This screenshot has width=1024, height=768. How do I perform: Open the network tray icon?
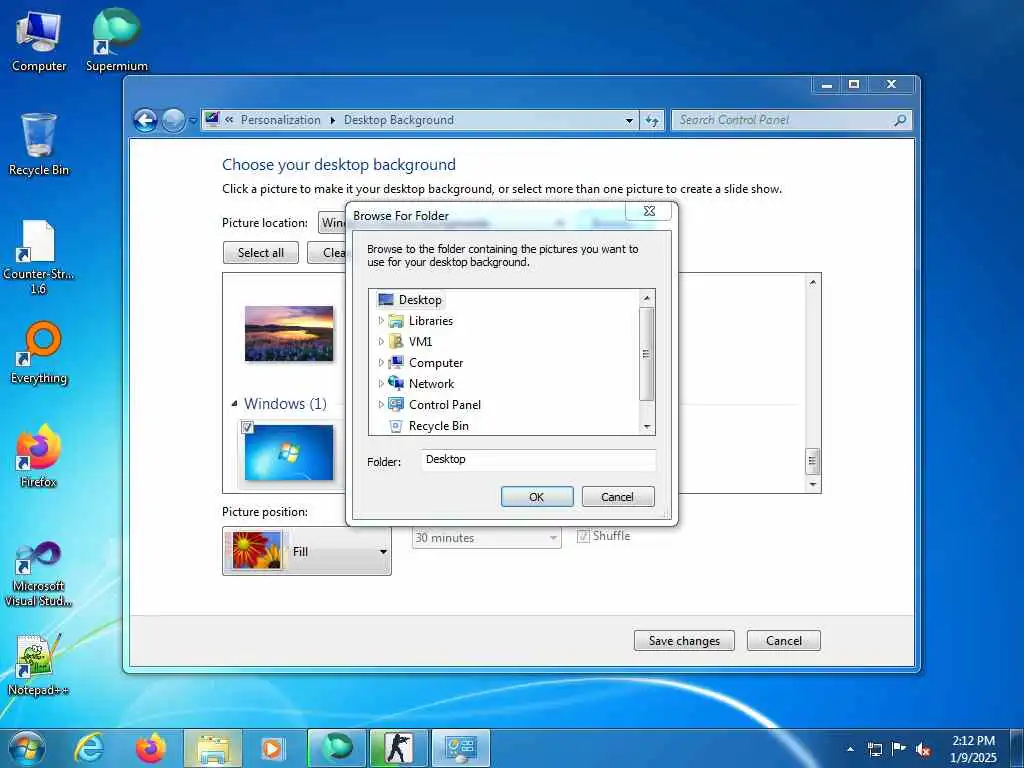874,749
